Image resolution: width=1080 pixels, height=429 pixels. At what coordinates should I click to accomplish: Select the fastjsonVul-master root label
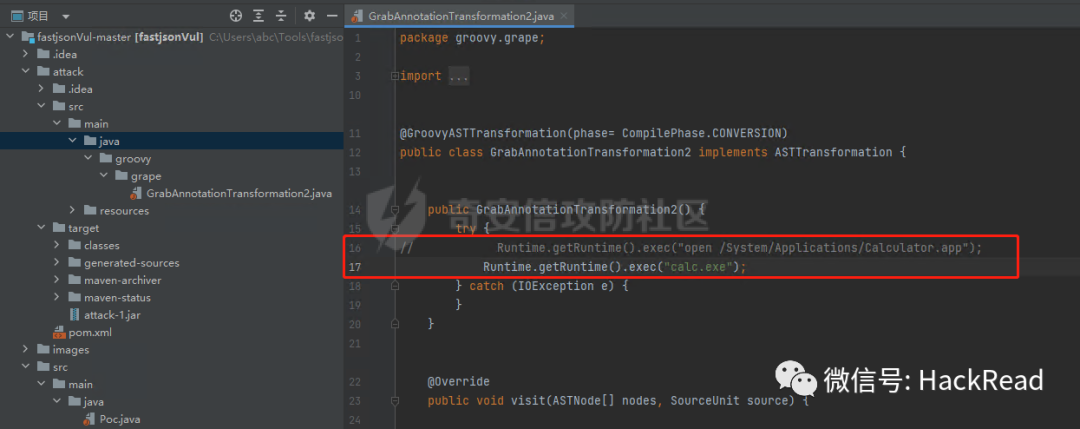pyautogui.click(x=85, y=37)
